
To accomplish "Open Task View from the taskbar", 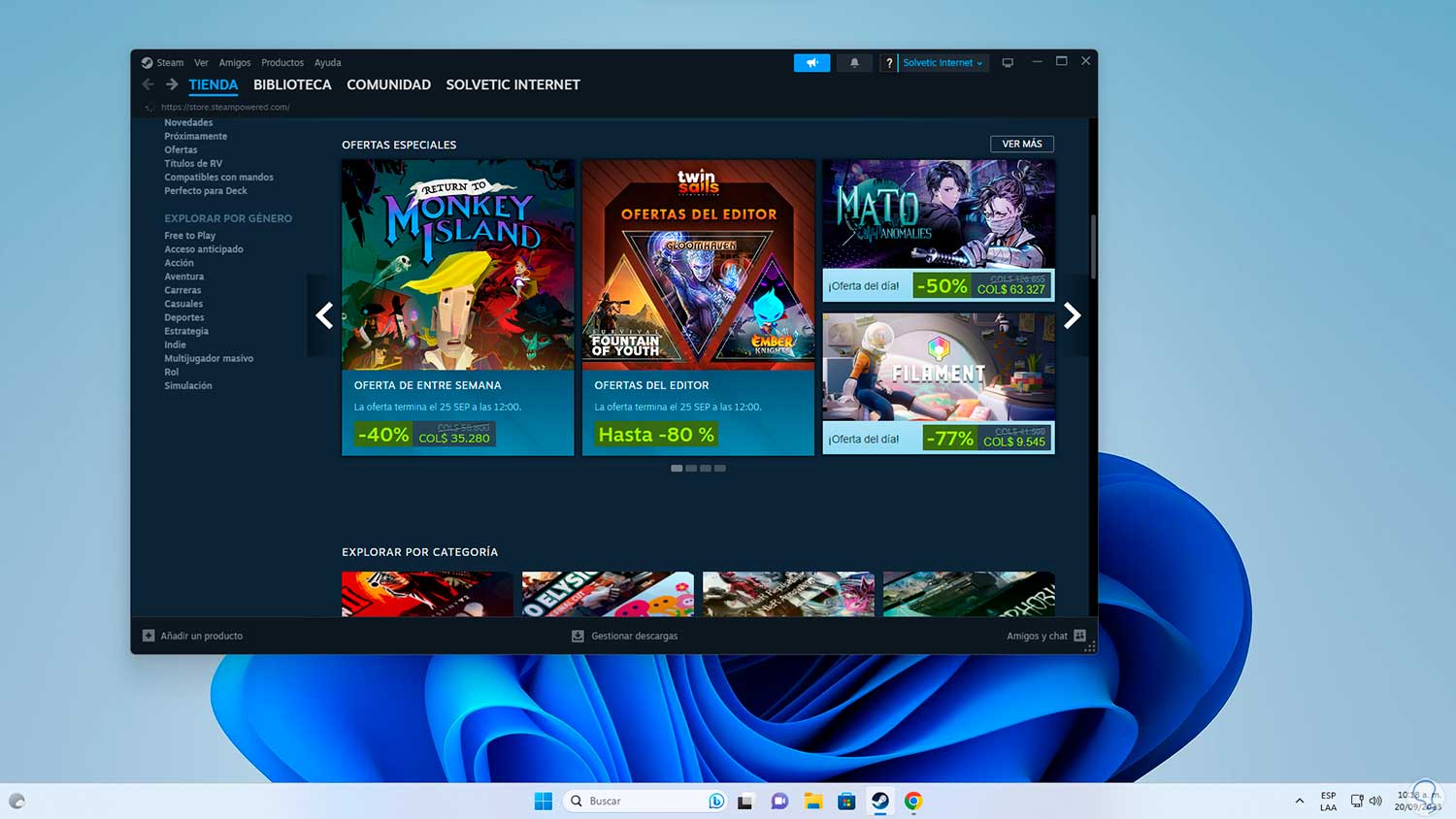I will (745, 802).
